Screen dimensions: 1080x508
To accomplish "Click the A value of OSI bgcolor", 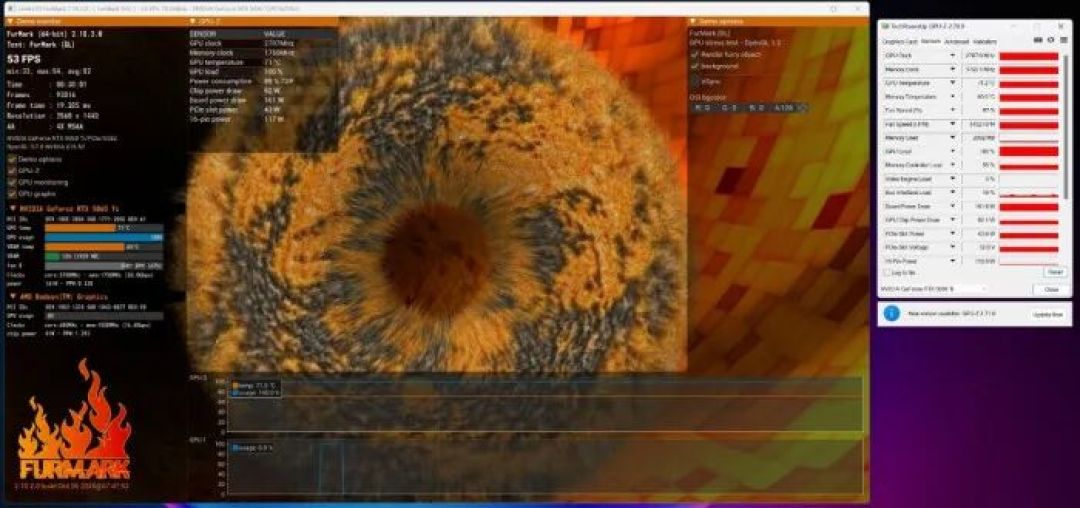I will [783, 108].
